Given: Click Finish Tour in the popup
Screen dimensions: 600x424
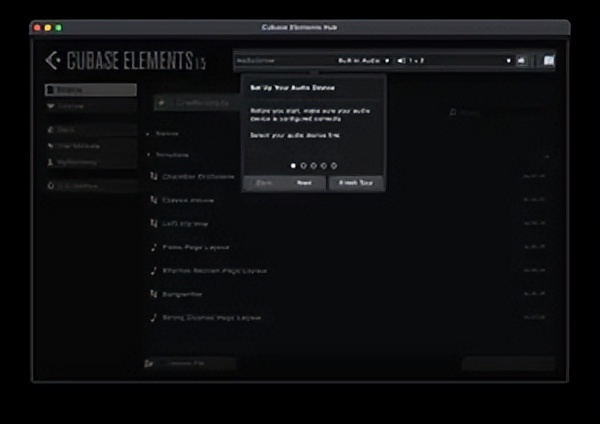Looking at the screenshot, I should coord(356,183).
